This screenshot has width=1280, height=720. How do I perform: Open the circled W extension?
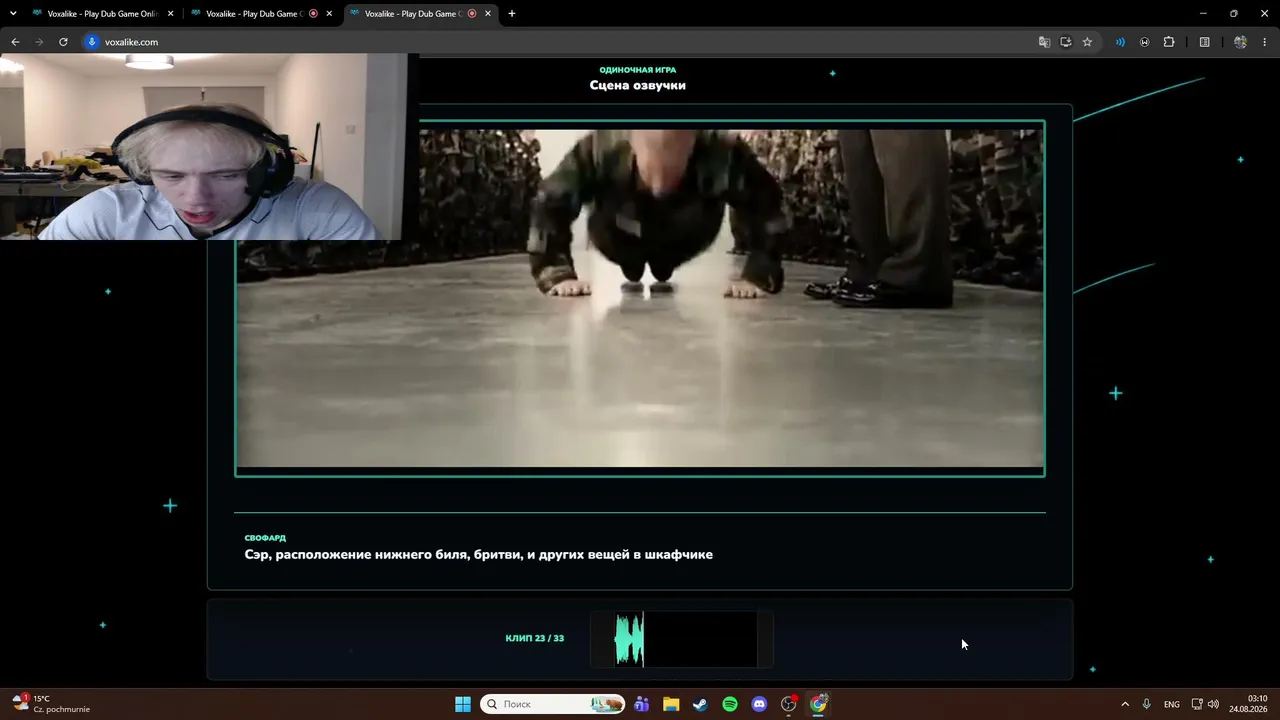pos(1144,42)
